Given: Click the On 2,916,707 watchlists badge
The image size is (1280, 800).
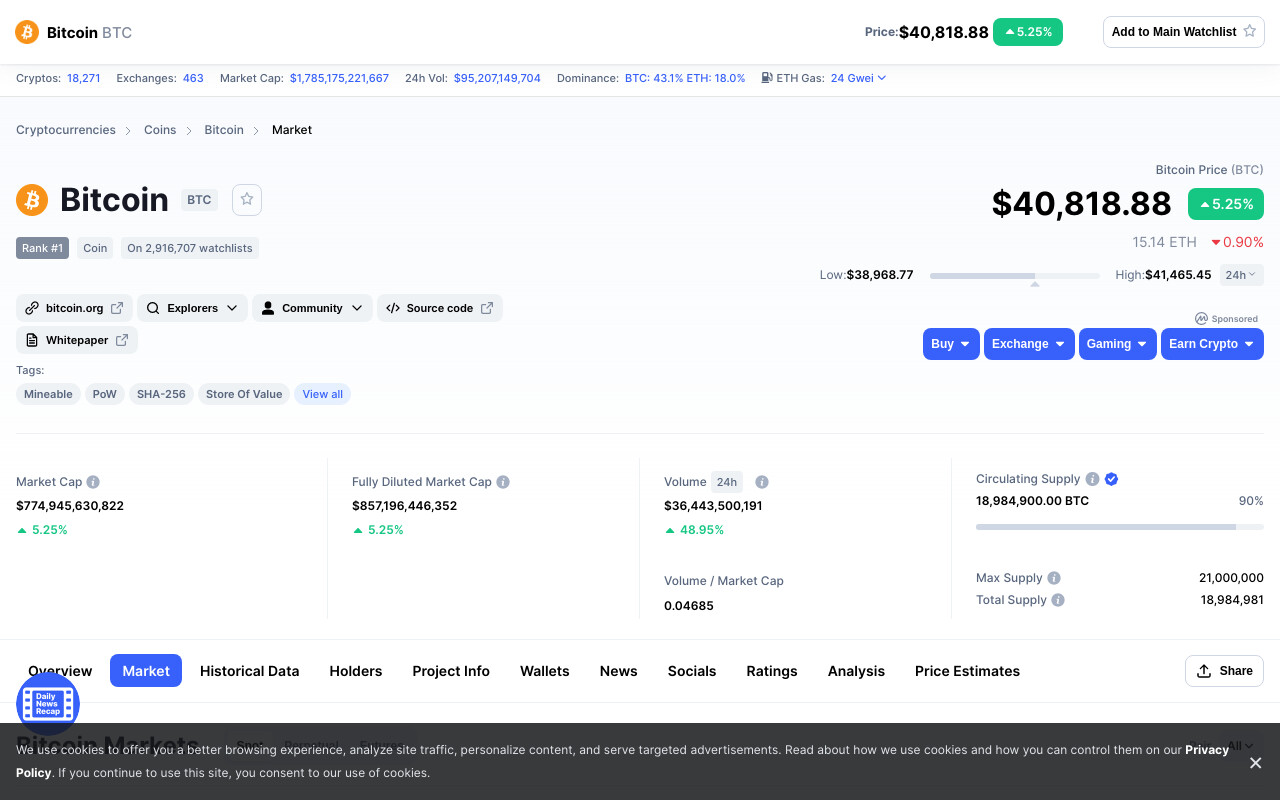Looking at the screenshot, I should click(x=190, y=248).
